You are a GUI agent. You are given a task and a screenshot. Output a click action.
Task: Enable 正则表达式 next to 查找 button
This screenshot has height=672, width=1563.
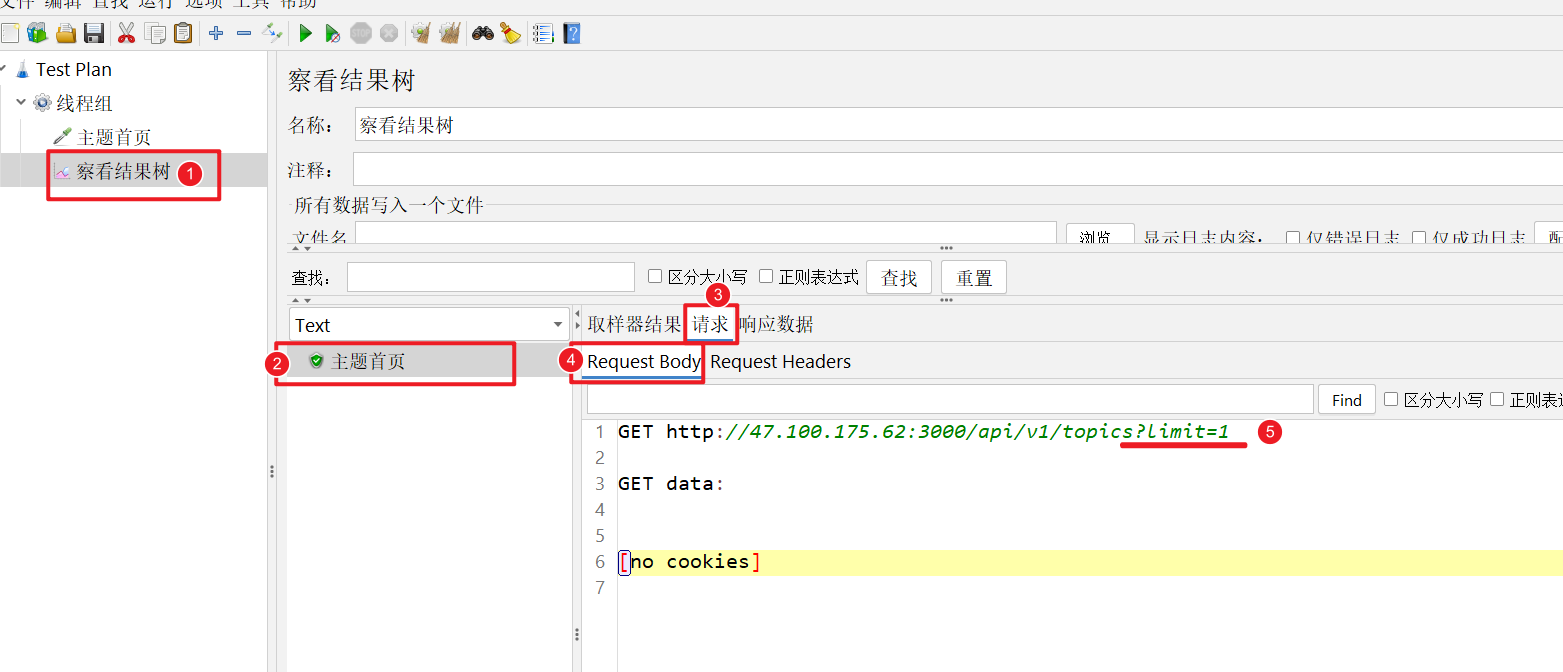tap(766, 276)
